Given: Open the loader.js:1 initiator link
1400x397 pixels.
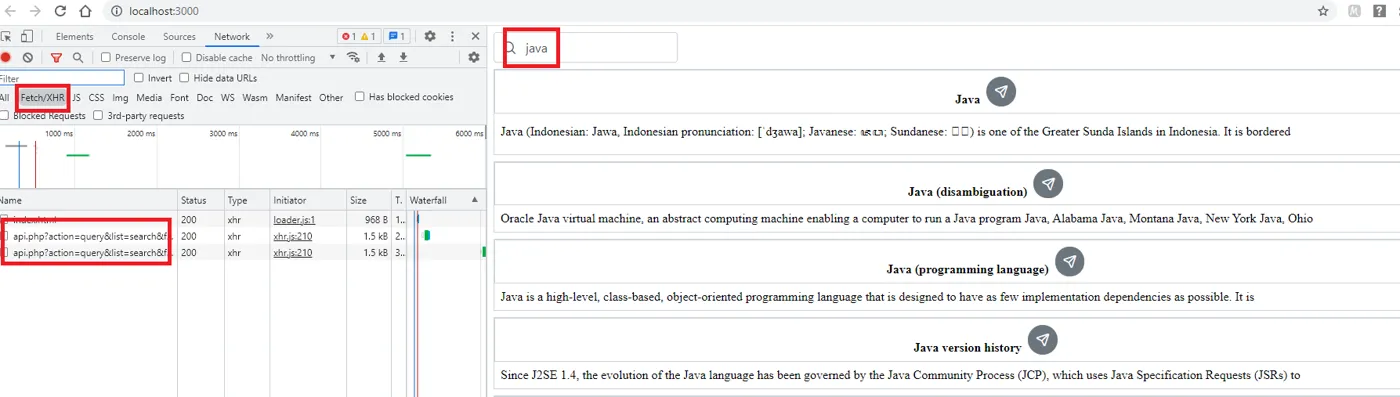Looking at the screenshot, I should (294, 219).
